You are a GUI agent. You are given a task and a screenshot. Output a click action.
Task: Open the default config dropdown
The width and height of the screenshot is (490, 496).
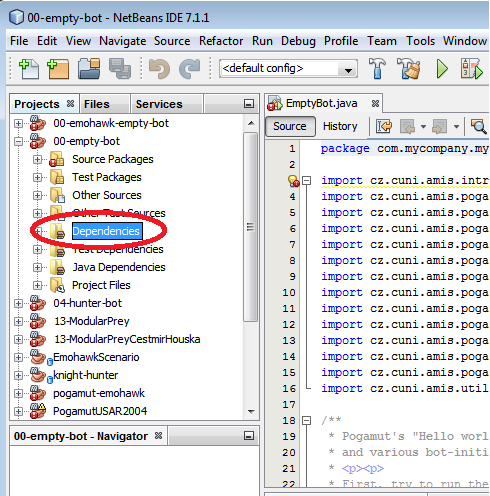click(x=348, y=70)
